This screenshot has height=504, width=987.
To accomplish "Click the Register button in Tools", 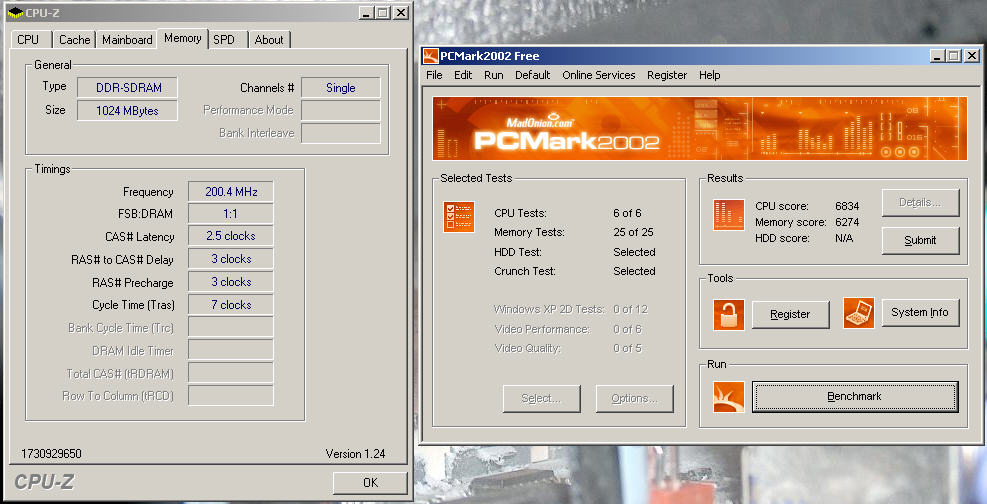I will click(791, 314).
